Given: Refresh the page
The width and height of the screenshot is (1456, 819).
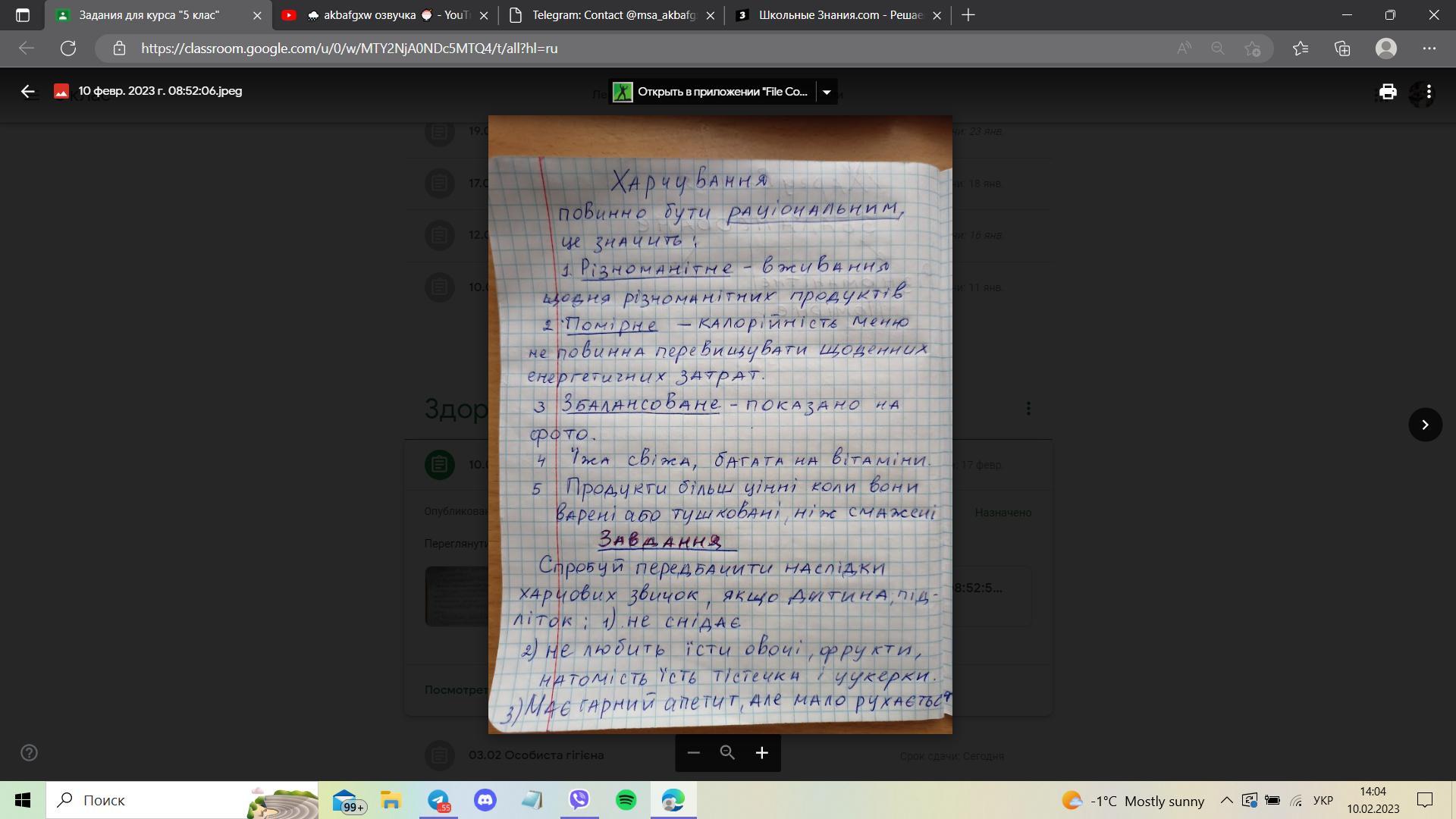Looking at the screenshot, I should (68, 49).
